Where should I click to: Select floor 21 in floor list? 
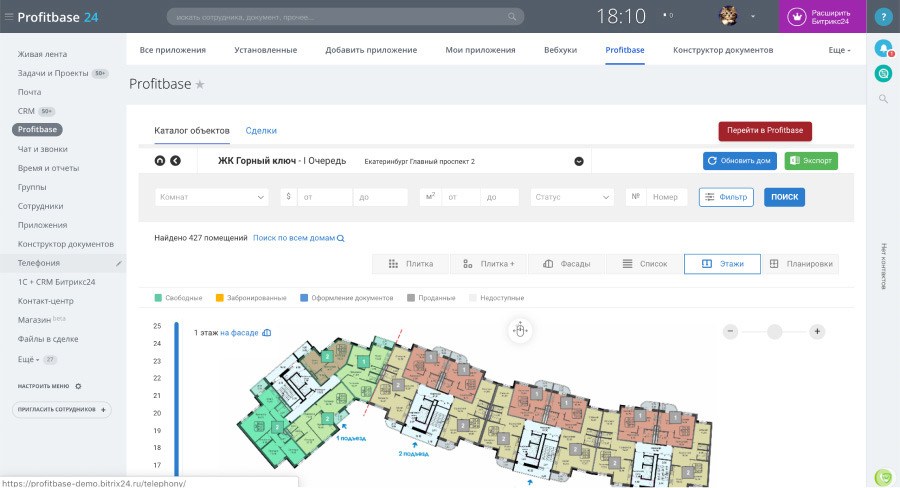coord(157,396)
